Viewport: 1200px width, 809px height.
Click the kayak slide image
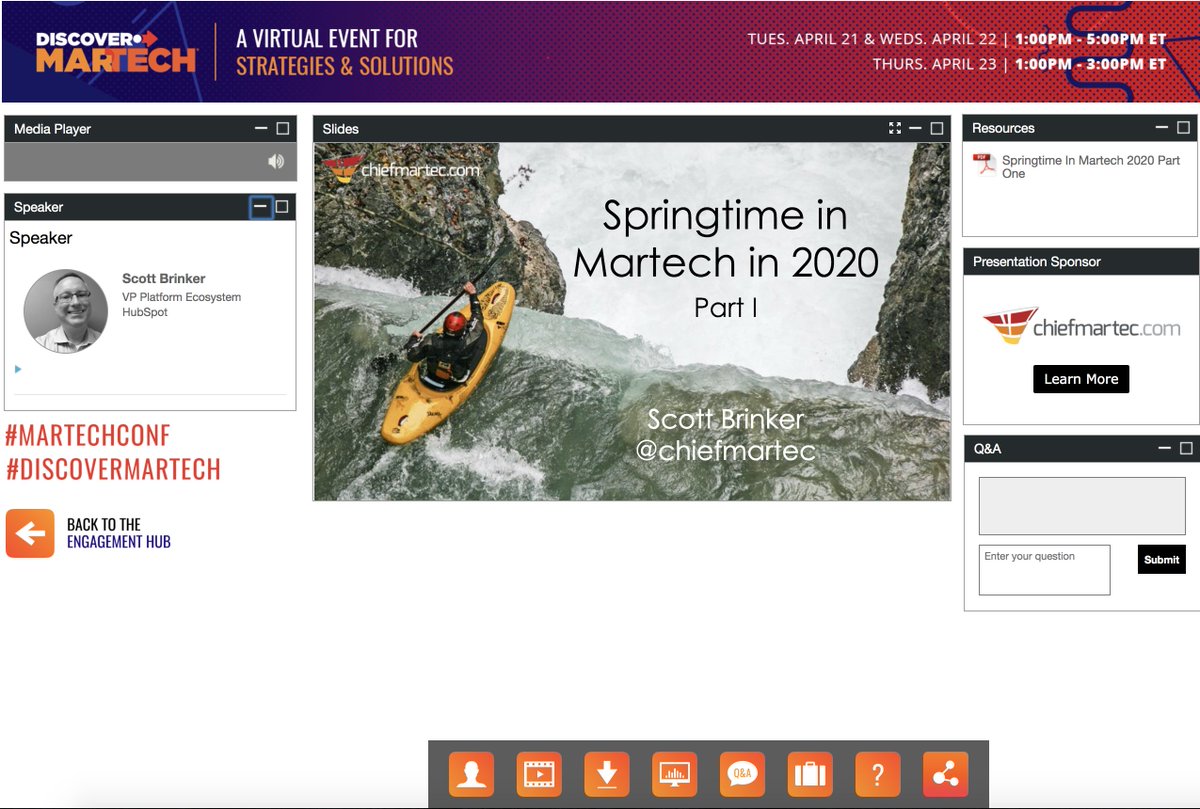[632, 321]
